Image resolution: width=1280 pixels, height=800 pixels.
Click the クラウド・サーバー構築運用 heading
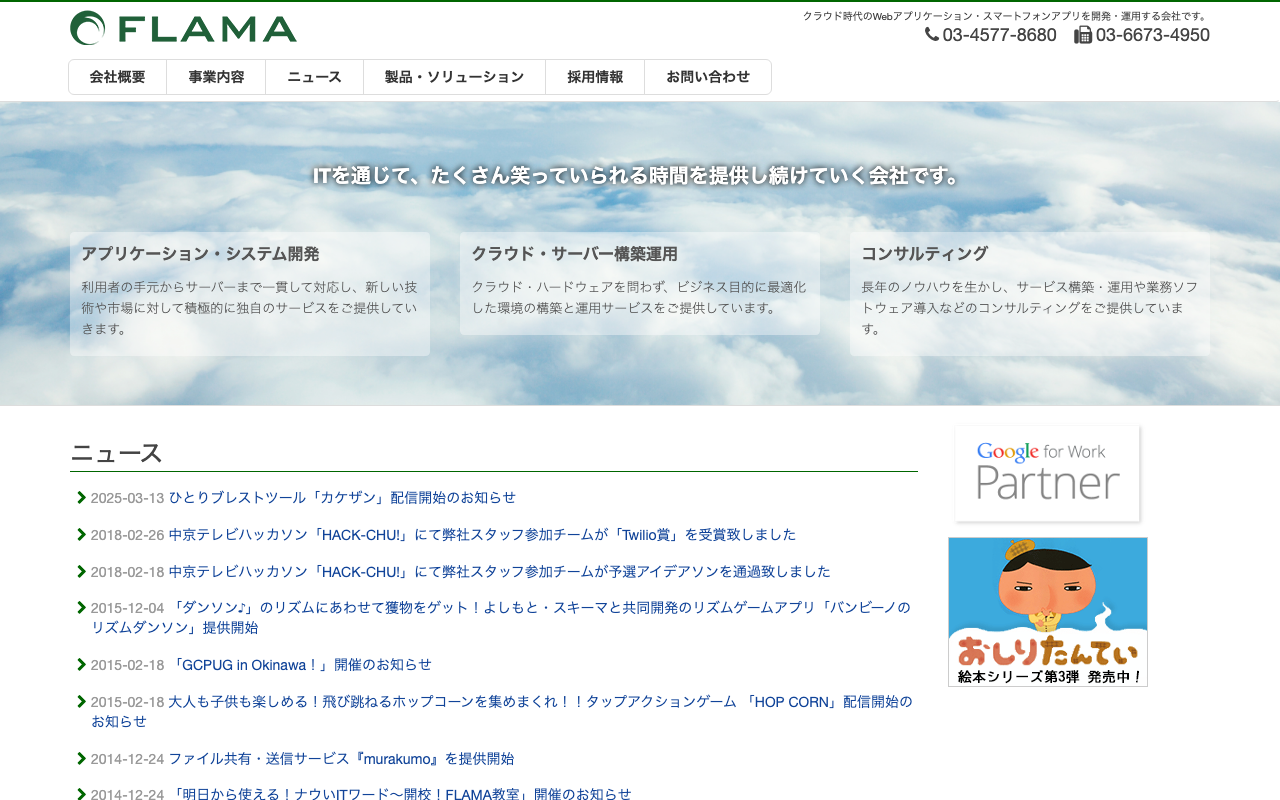coord(574,254)
